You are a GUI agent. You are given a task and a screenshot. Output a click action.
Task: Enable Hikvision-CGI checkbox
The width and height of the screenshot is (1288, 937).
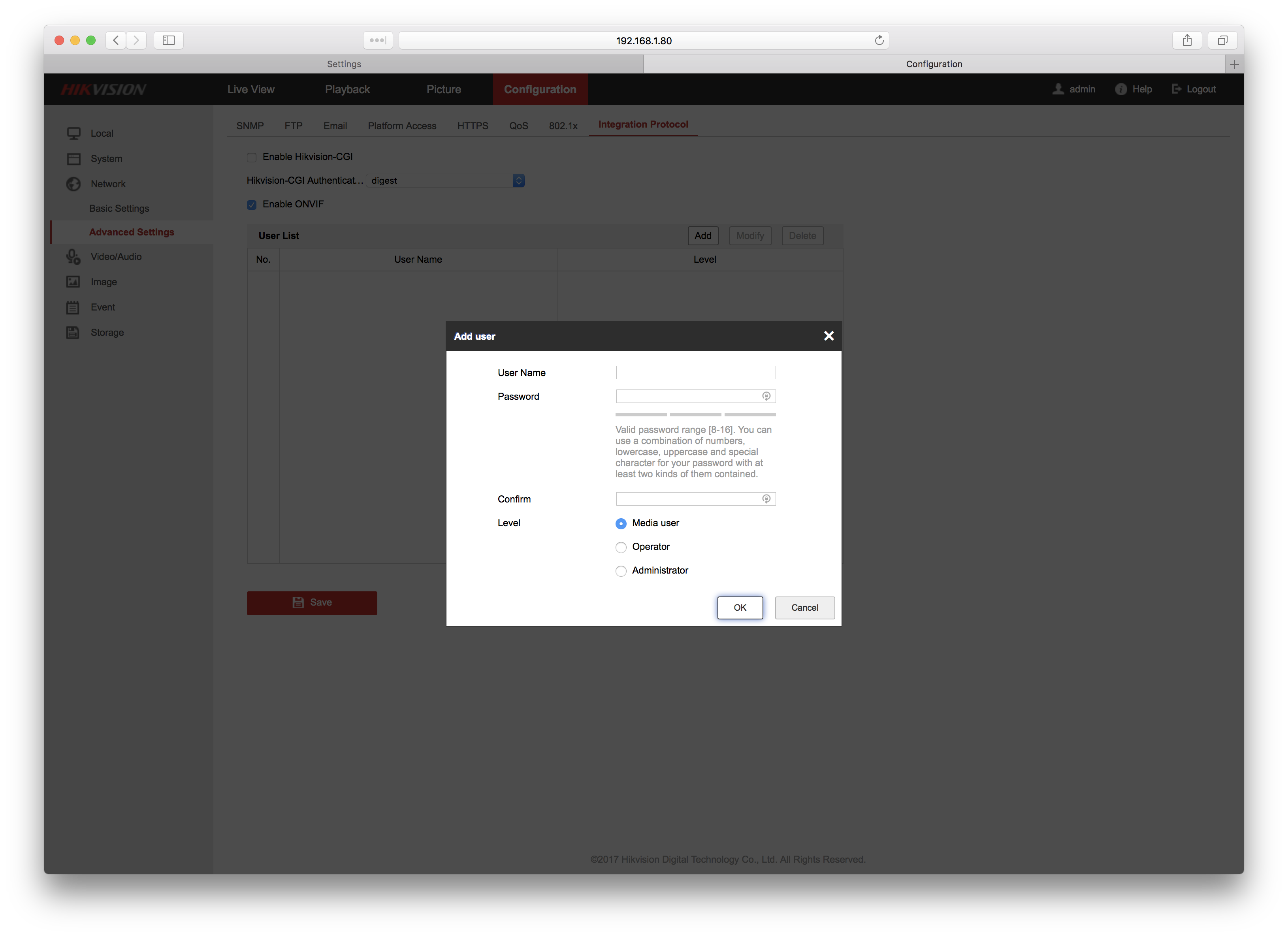[252, 157]
